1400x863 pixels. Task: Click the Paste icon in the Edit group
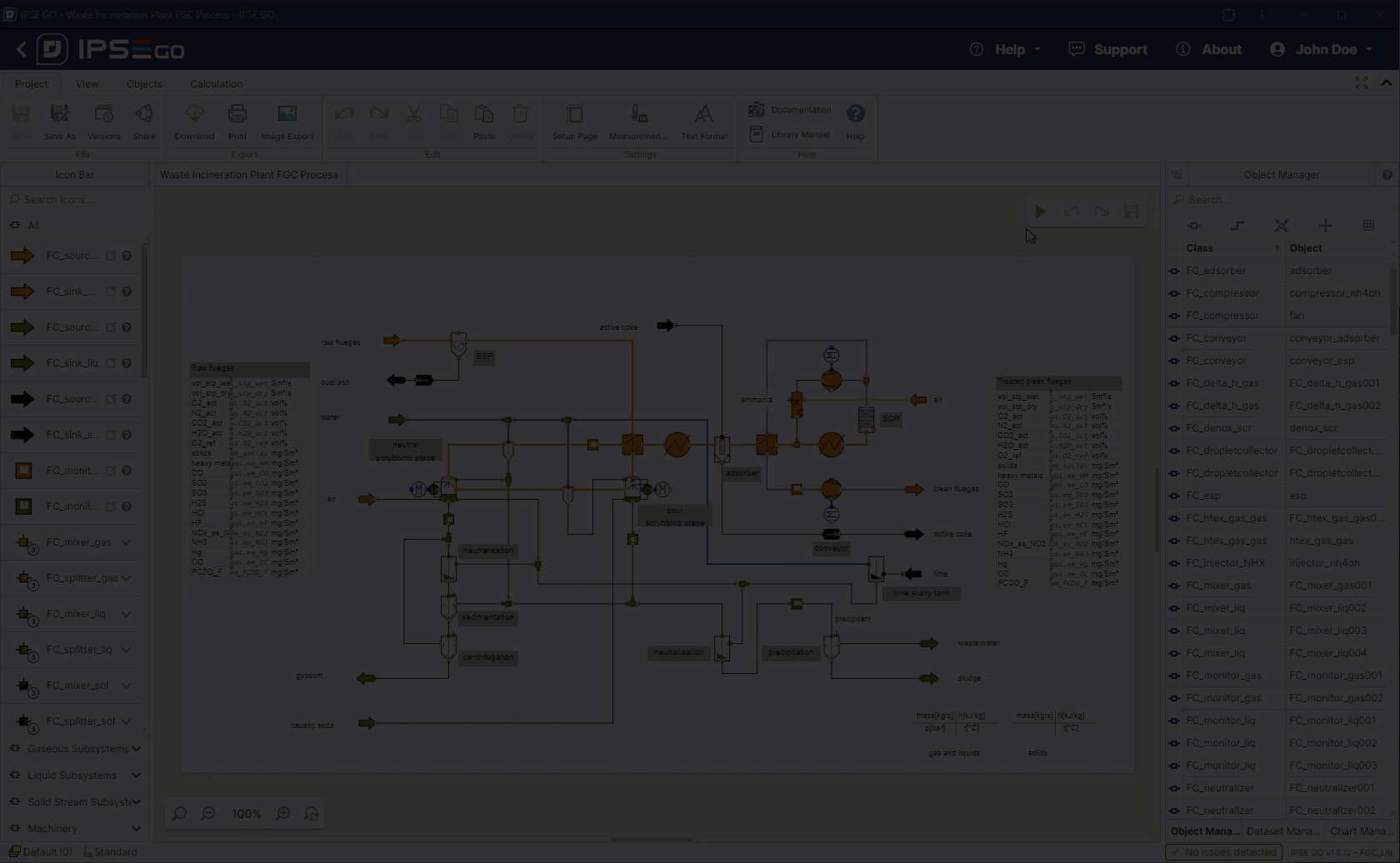483,122
